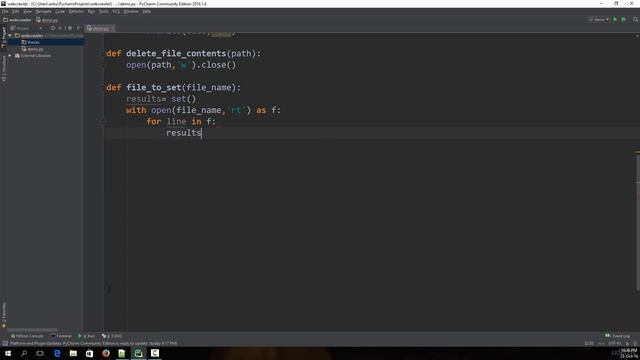Place the cursor after the 'results' text on the current line

tap(202, 133)
